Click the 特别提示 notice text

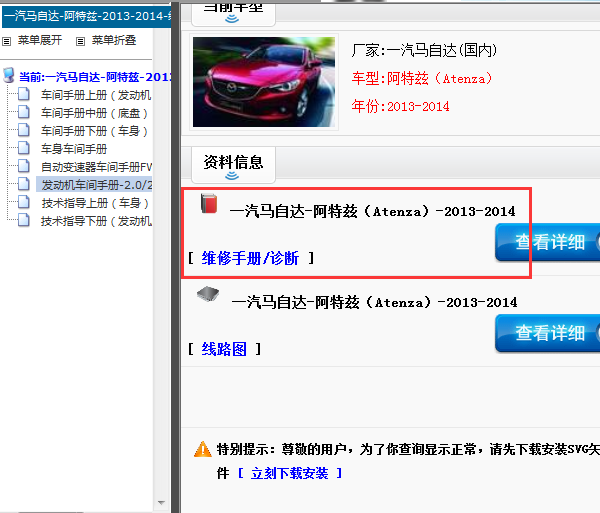click(x=408, y=449)
